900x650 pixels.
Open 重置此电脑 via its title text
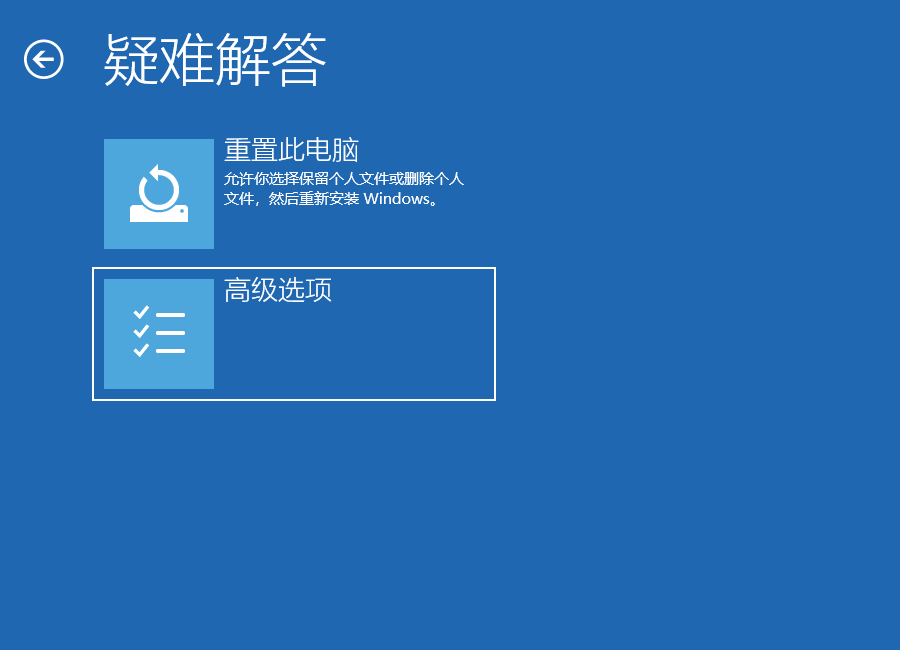(291, 150)
